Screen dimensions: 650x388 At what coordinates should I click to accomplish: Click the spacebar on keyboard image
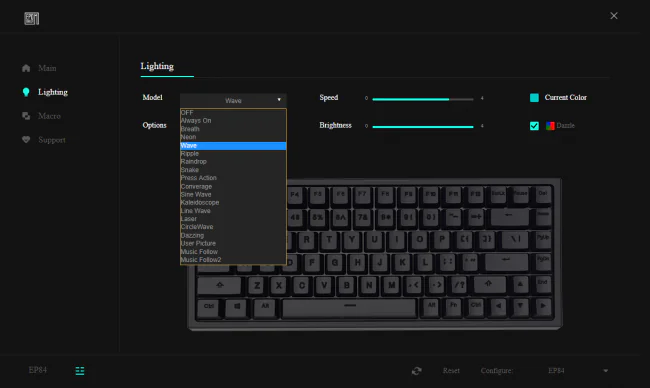(x=349, y=308)
